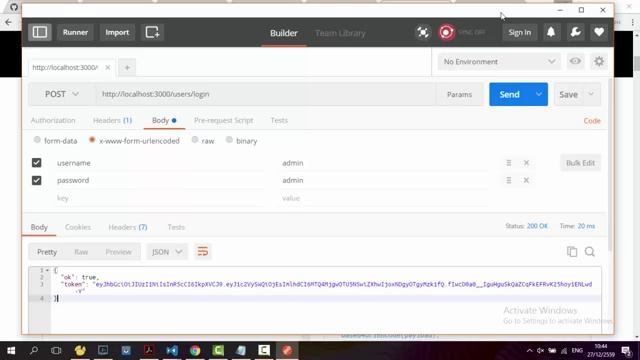The width and height of the screenshot is (640, 360).
Task: Open the Authorization request tab
Action: [x=53, y=120]
